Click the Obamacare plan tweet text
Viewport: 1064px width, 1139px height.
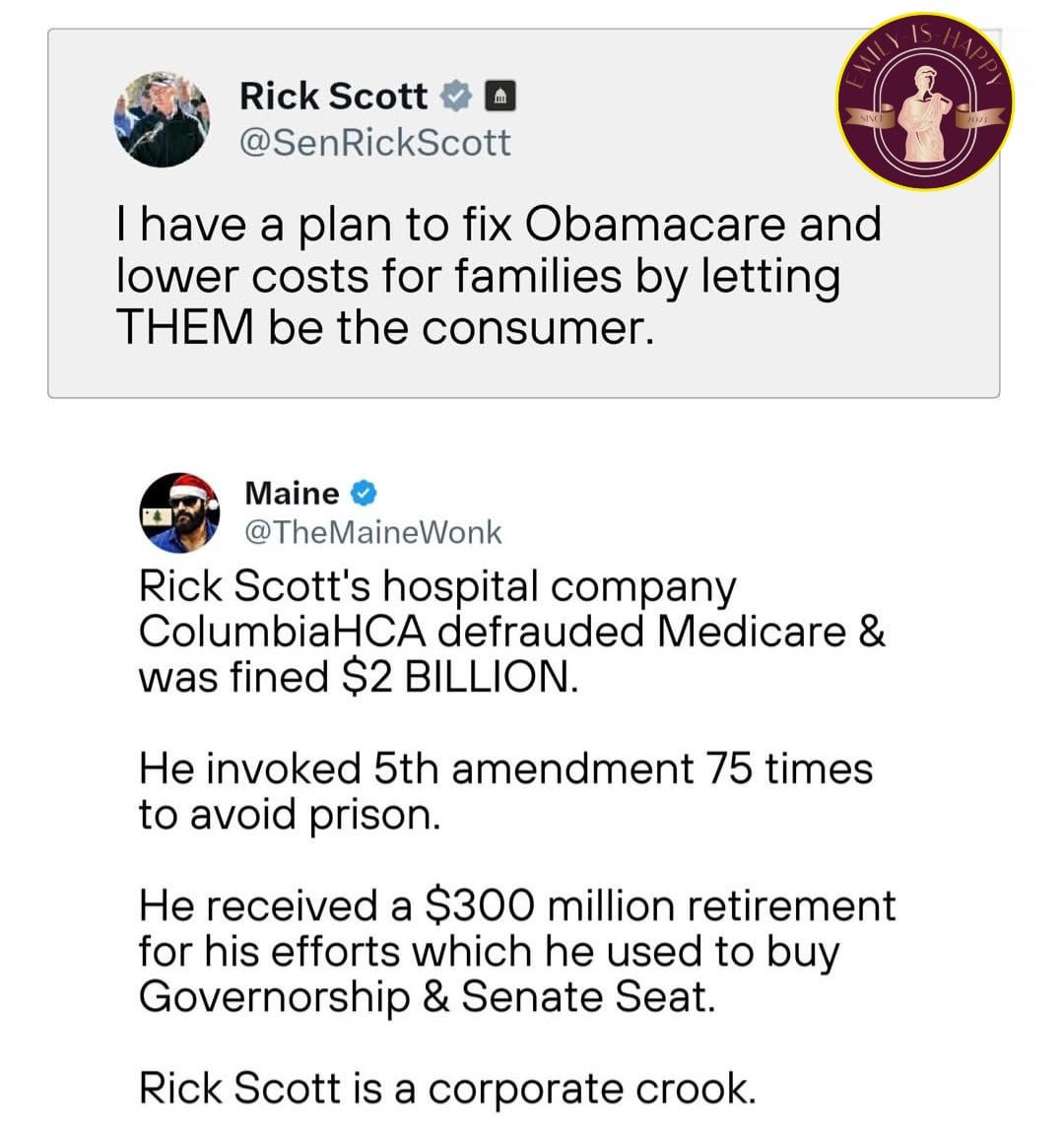point(498,276)
